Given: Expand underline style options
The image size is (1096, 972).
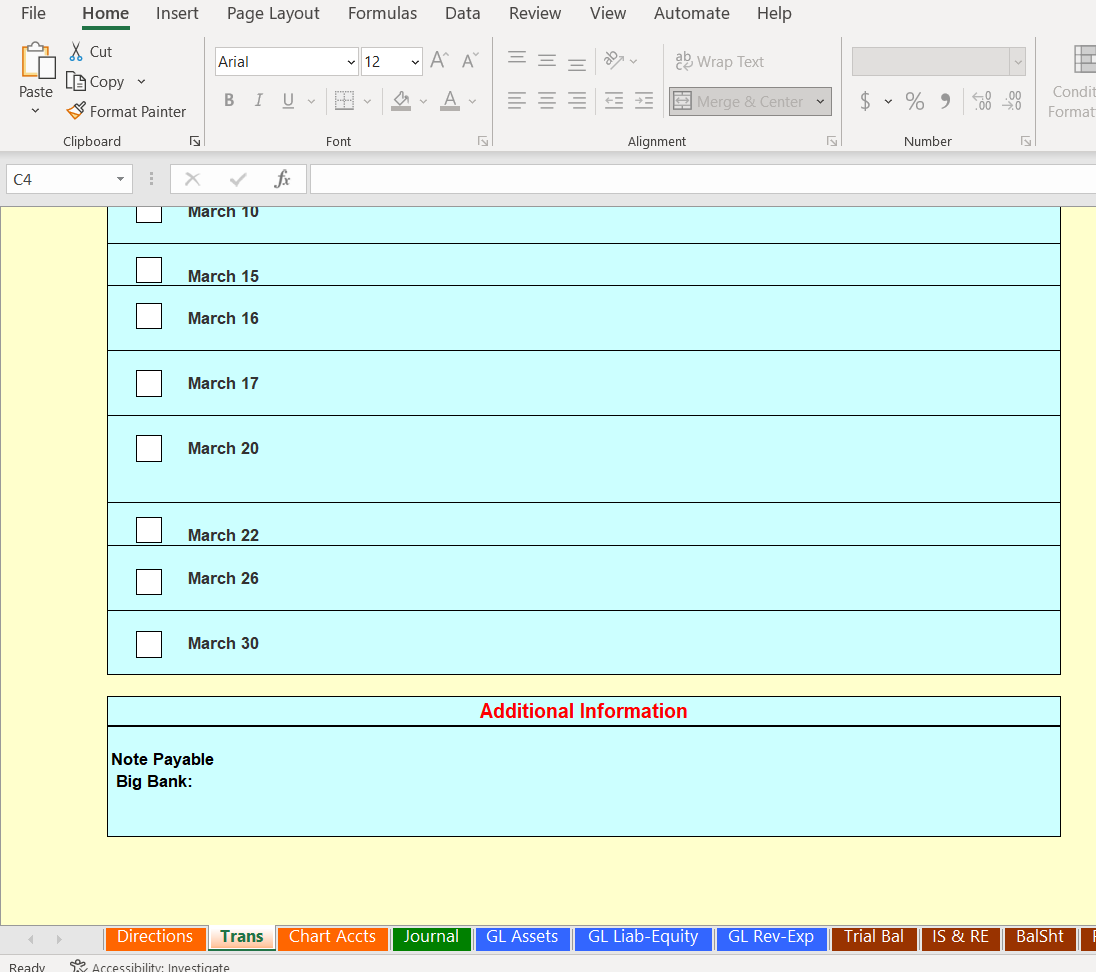Looking at the screenshot, I should click(311, 101).
